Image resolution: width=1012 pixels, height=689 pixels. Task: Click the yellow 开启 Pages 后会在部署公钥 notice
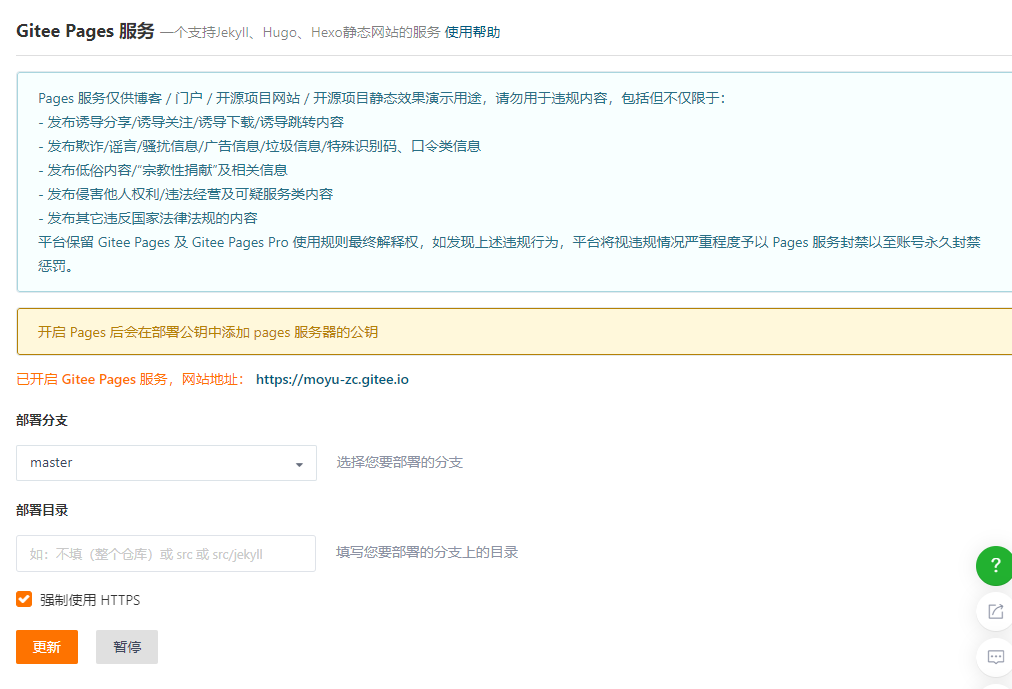514,332
